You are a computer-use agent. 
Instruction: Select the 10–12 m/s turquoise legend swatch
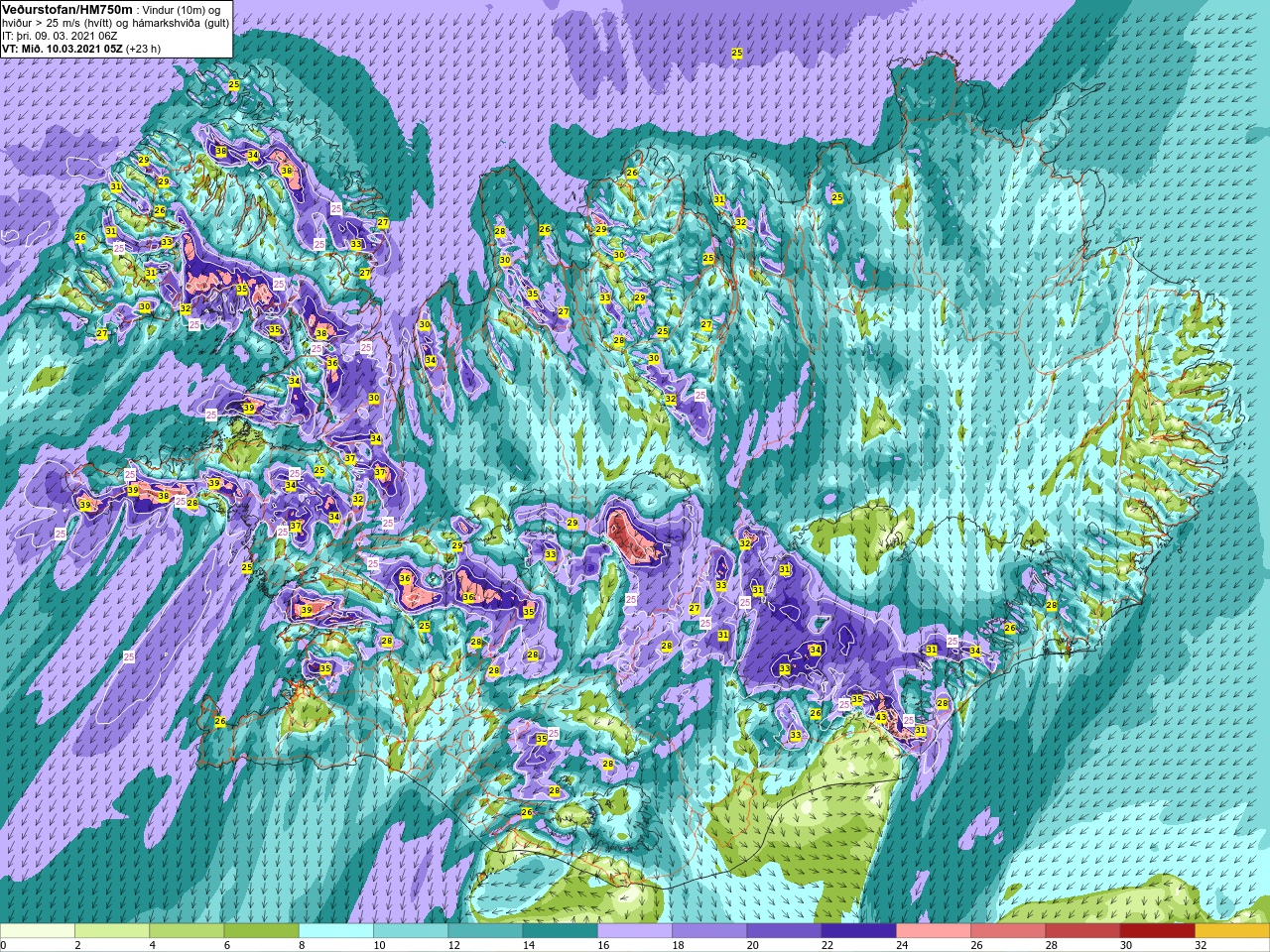click(x=411, y=931)
